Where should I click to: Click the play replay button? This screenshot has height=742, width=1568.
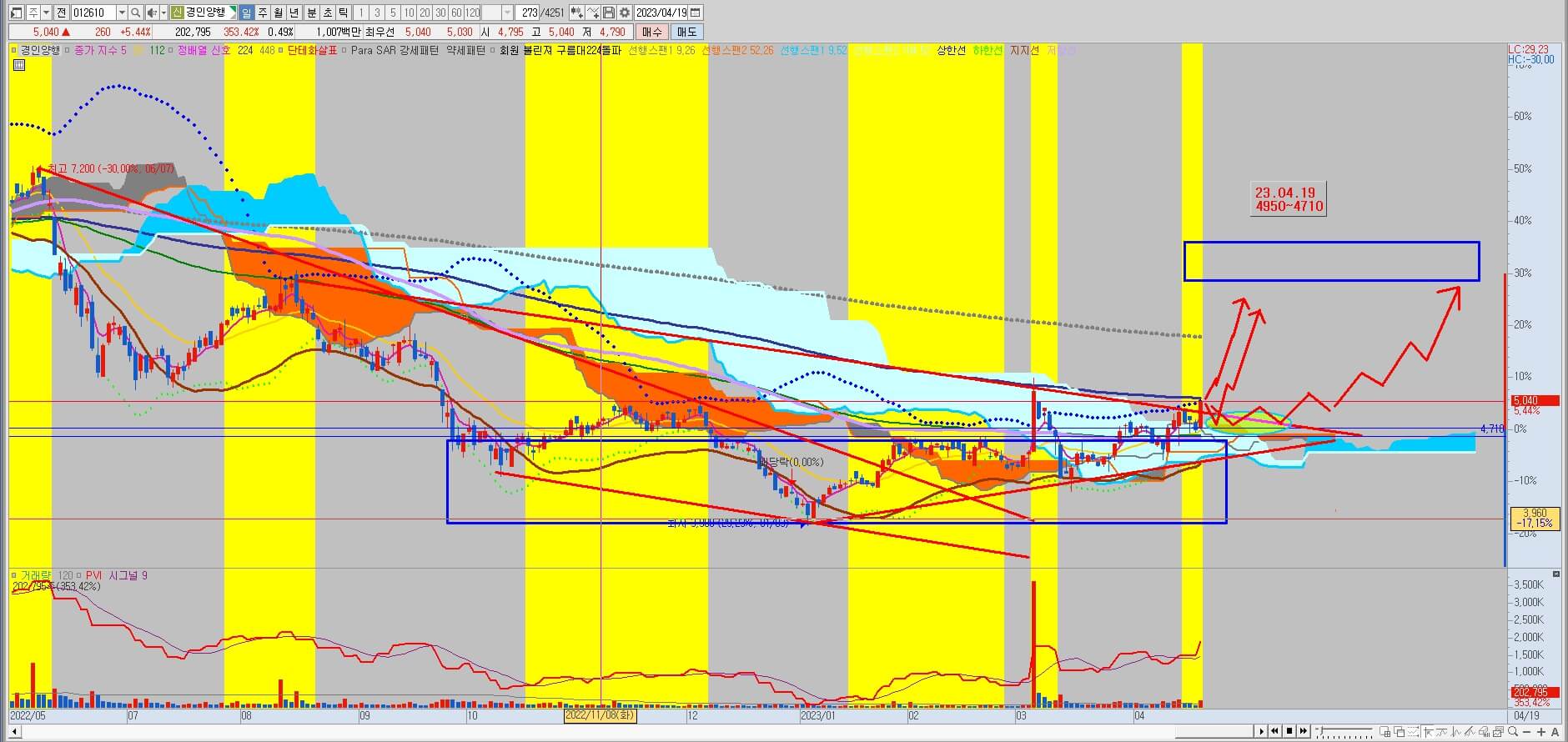click(1262, 731)
